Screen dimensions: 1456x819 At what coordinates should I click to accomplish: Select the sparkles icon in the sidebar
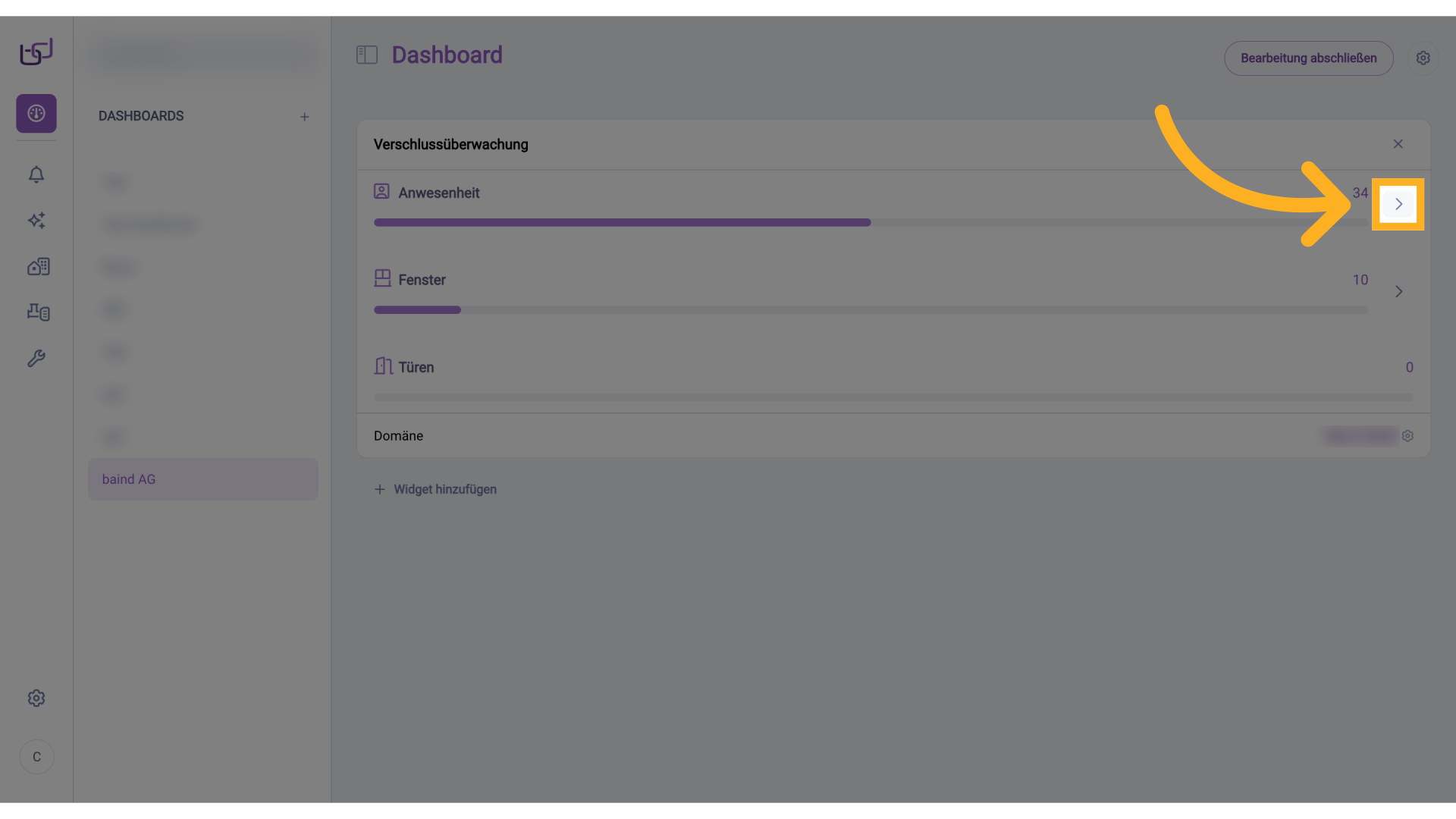pyautogui.click(x=36, y=221)
